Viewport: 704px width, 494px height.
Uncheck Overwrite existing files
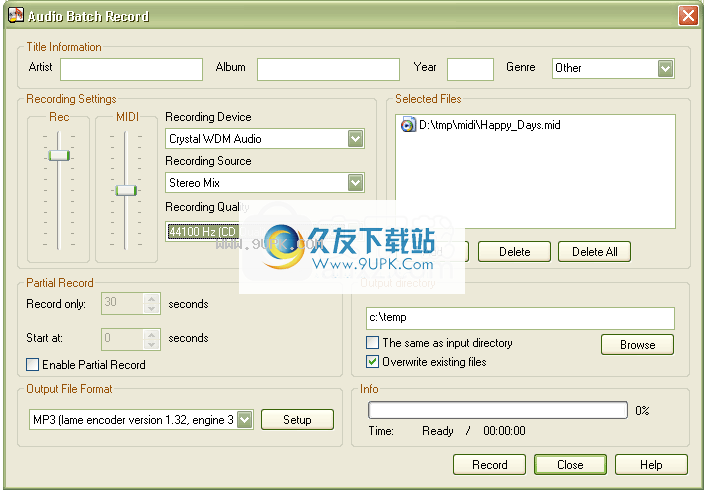372,362
